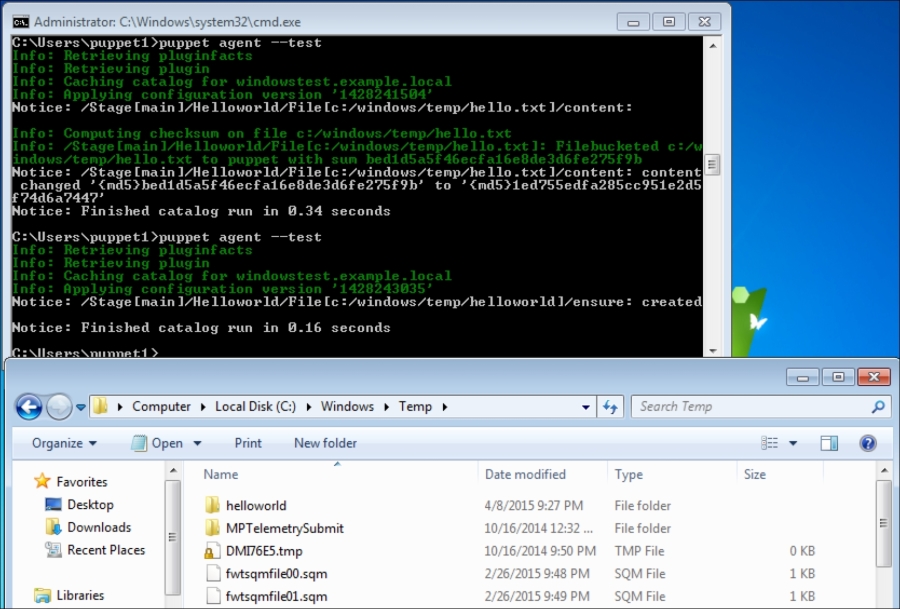Click the refresh button beside address bar
The height and width of the screenshot is (609, 900).
tap(610, 407)
